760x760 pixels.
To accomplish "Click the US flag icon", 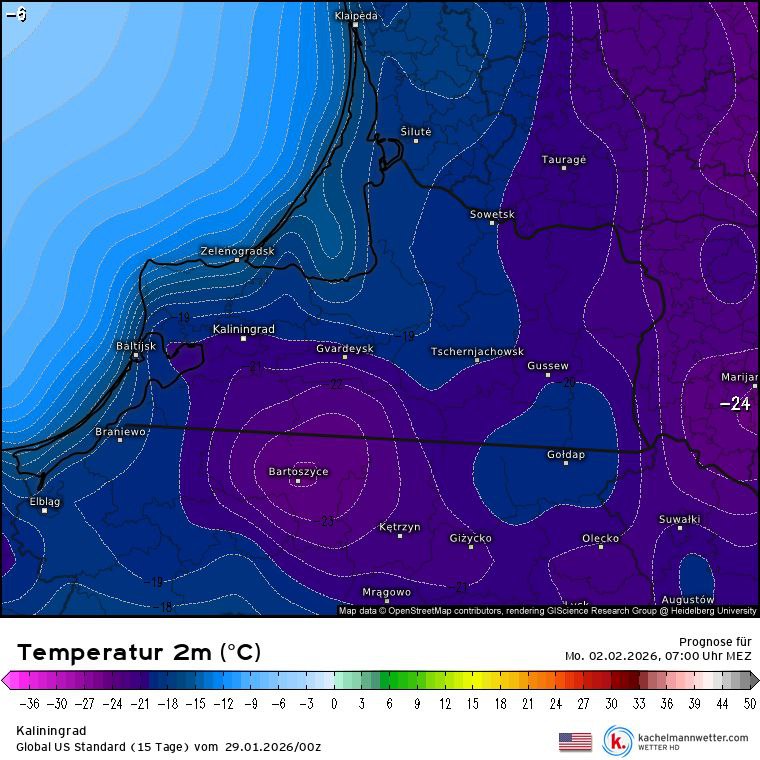I will pos(575,741).
